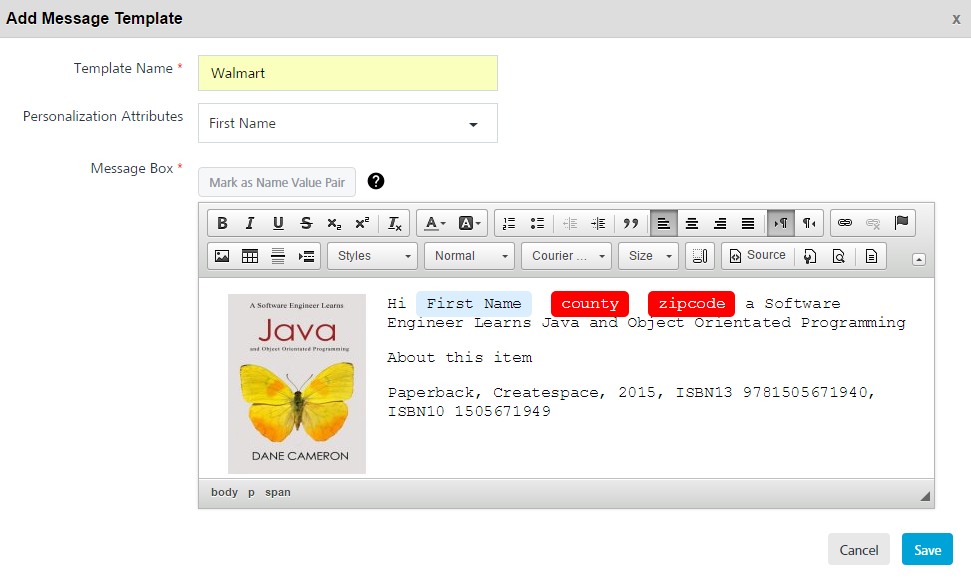971x579 pixels.
Task: Toggle justify alignment for the paragraph
Action: (x=748, y=223)
